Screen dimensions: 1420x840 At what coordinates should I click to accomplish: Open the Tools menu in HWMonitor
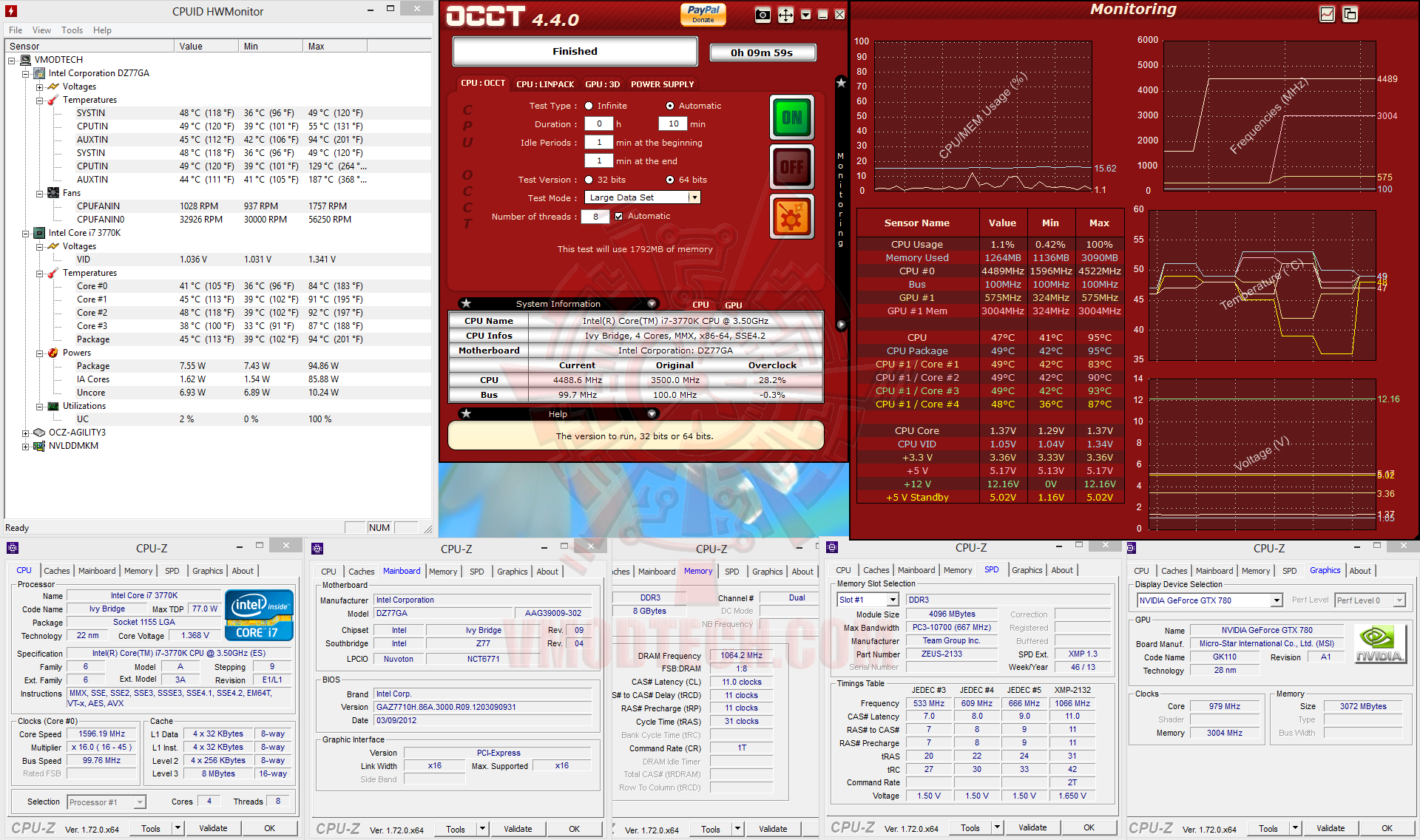point(72,30)
